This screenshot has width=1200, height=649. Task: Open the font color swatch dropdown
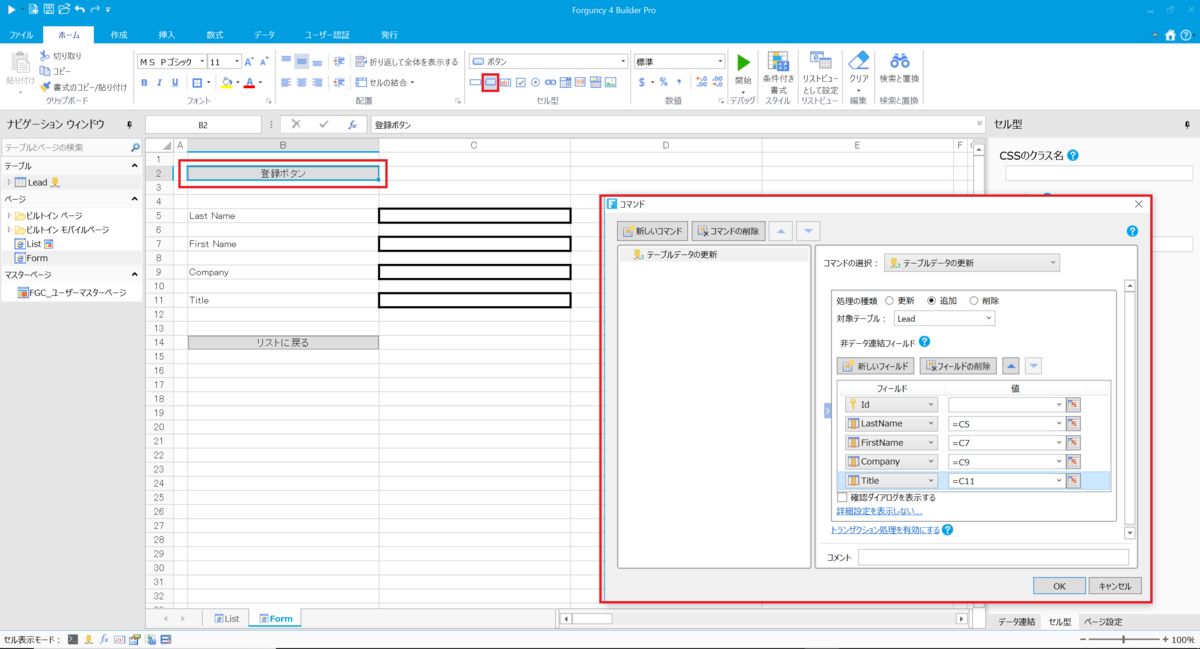[x=258, y=82]
